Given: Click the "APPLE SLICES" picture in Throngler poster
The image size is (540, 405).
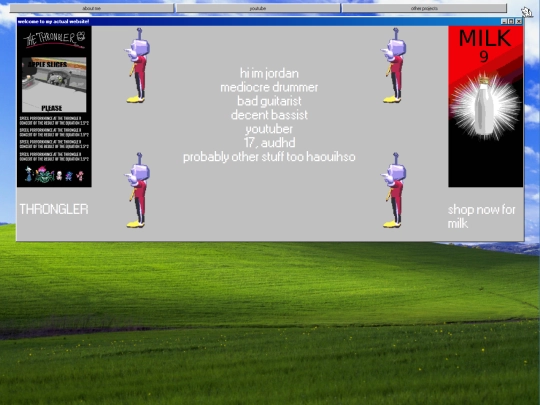Looking at the screenshot, I should point(54,85).
